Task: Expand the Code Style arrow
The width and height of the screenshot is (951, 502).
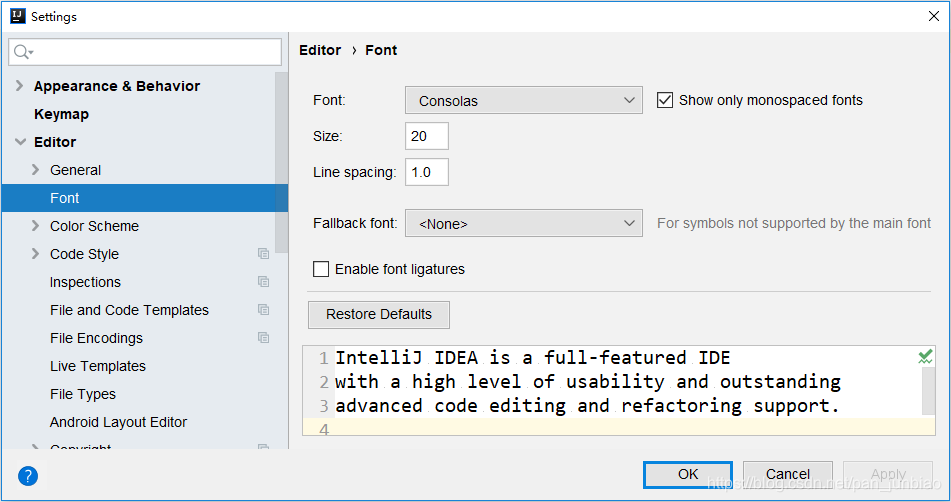Action: coord(35,253)
